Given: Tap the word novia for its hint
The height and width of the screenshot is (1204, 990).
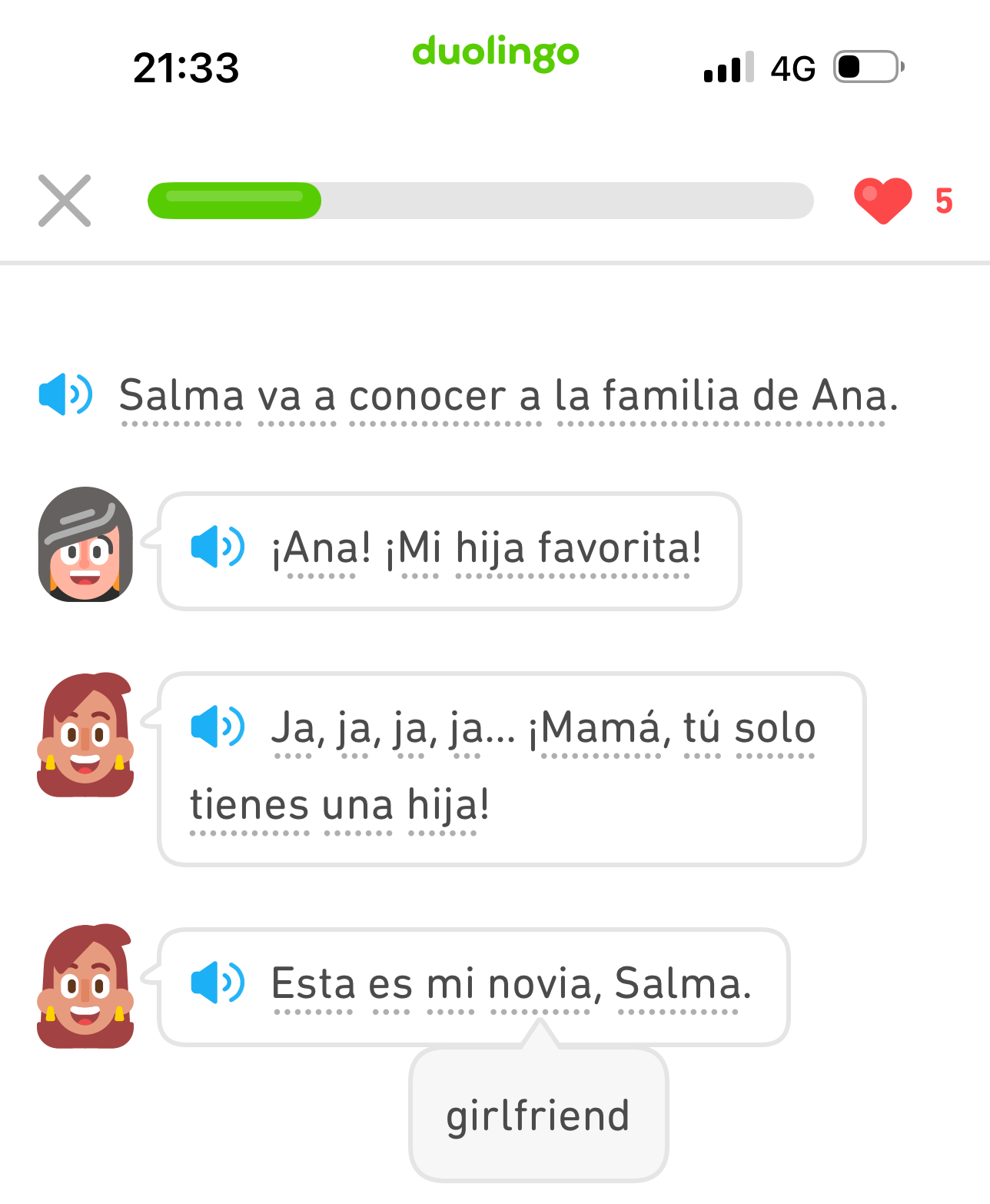Looking at the screenshot, I should tap(540, 983).
